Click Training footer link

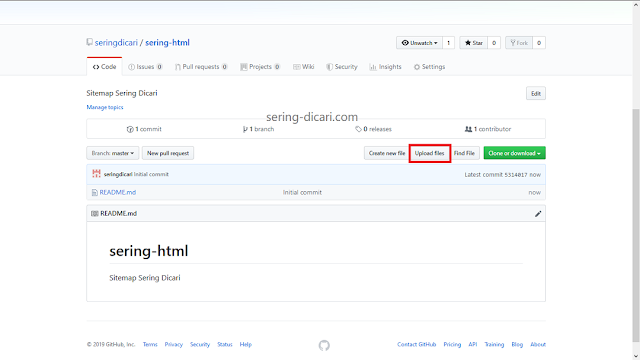(x=494, y=344)
